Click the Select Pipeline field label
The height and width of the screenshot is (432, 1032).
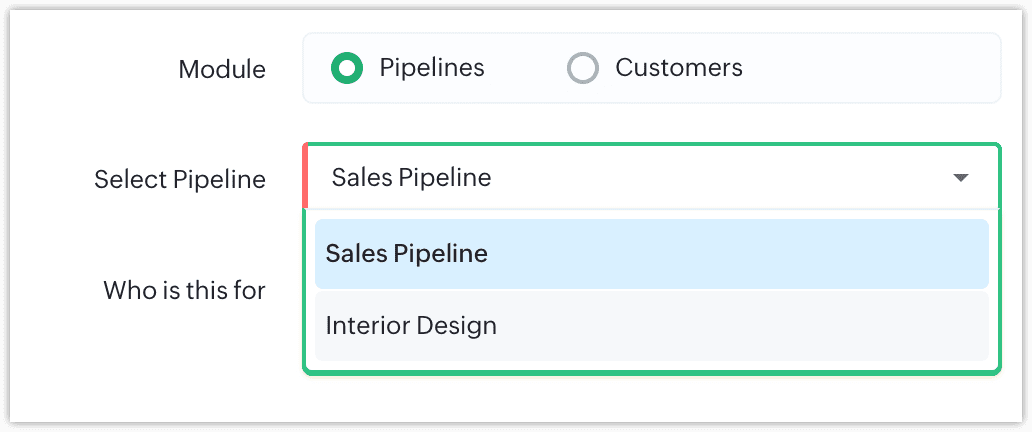click(180, 179)
